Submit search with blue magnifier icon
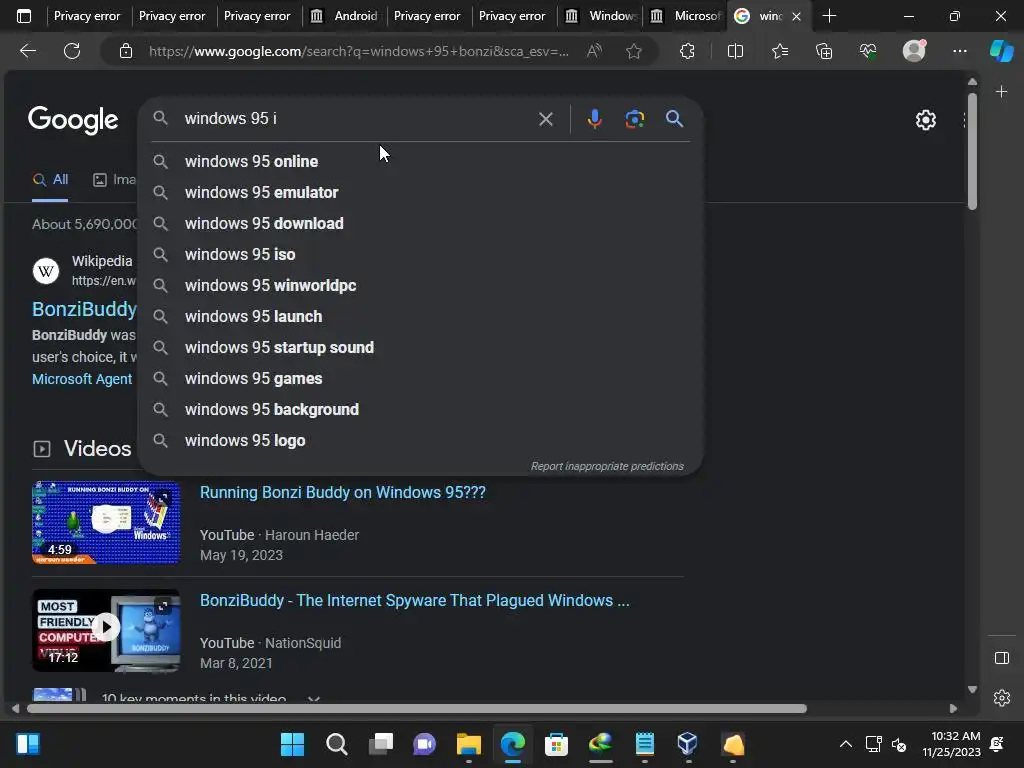This screenshot has height=768, width=1024. (674, 119)
